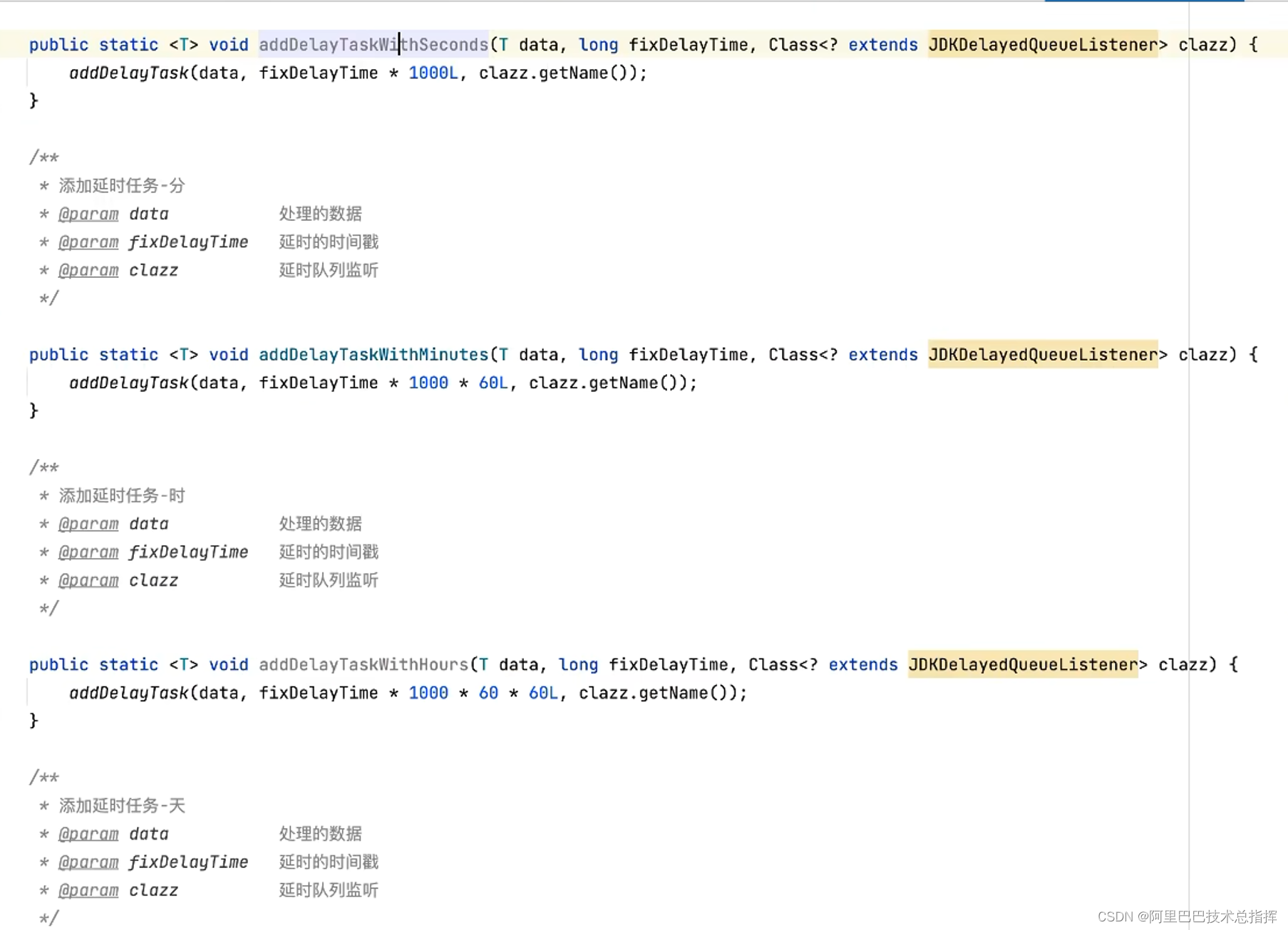Click closing brace of addDelayTaskWithSeconds method
Screen dimensions: 1288x930
34,100
